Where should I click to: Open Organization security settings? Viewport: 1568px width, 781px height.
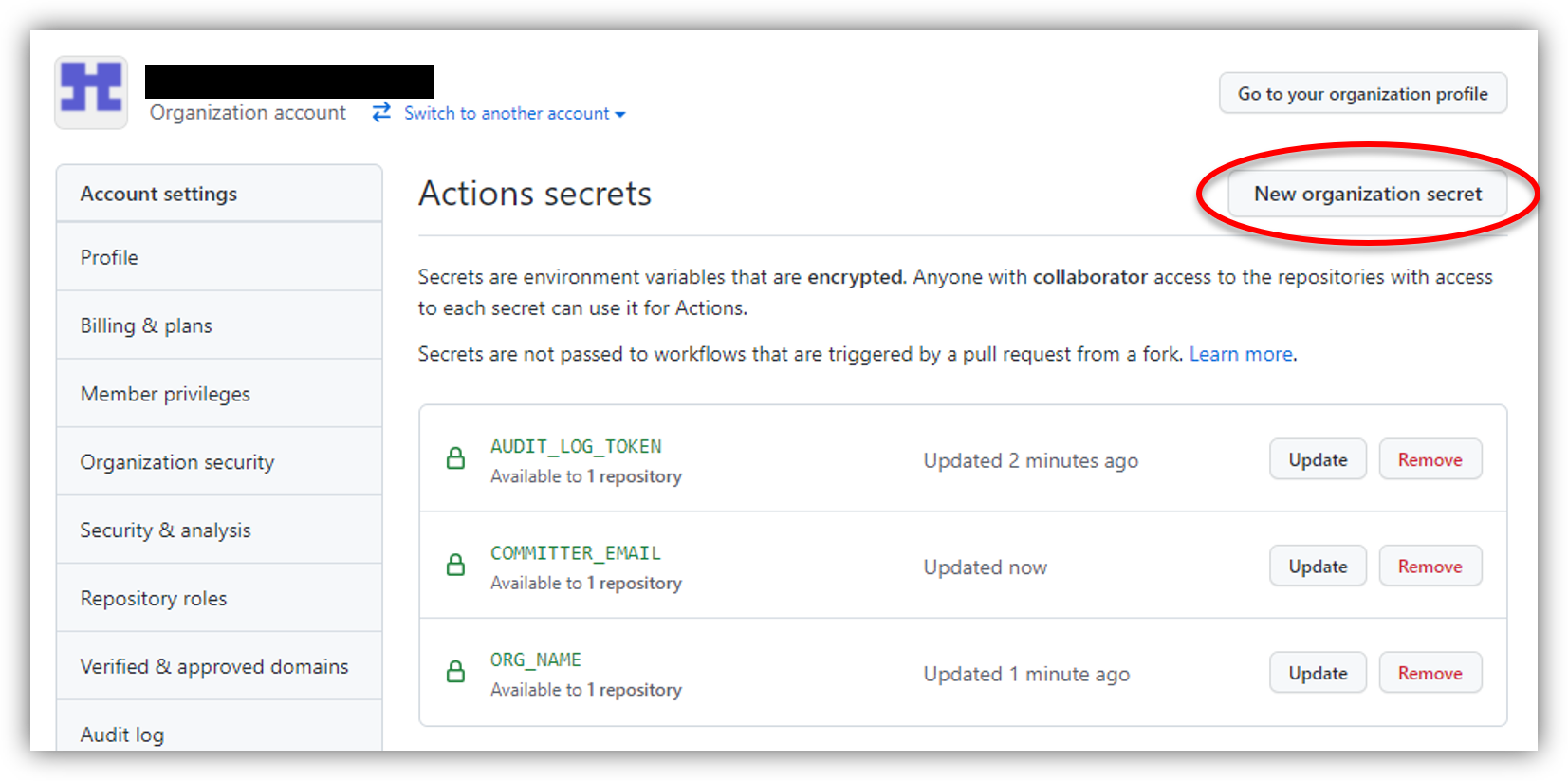point(176,461)
